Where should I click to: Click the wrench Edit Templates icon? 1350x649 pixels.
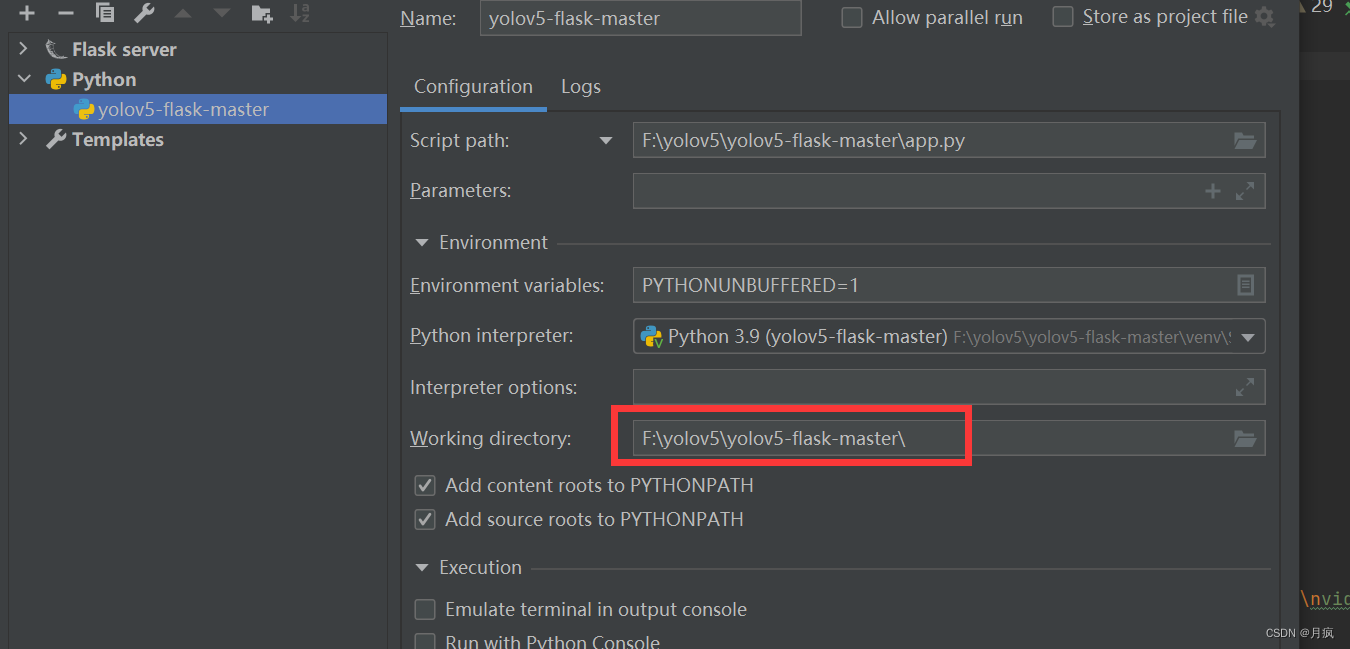[x=144, y=13]
